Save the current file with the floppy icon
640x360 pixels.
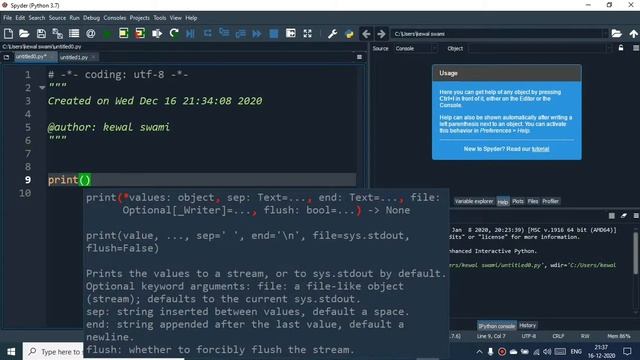[x=41, y=33]
